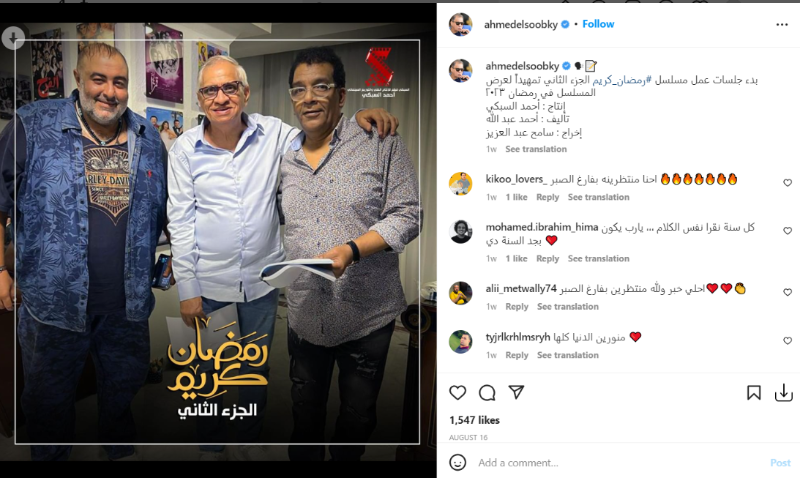Open the emoji picker smiley icon
This screenshot has width=800, height=478.
pos(458,462)
